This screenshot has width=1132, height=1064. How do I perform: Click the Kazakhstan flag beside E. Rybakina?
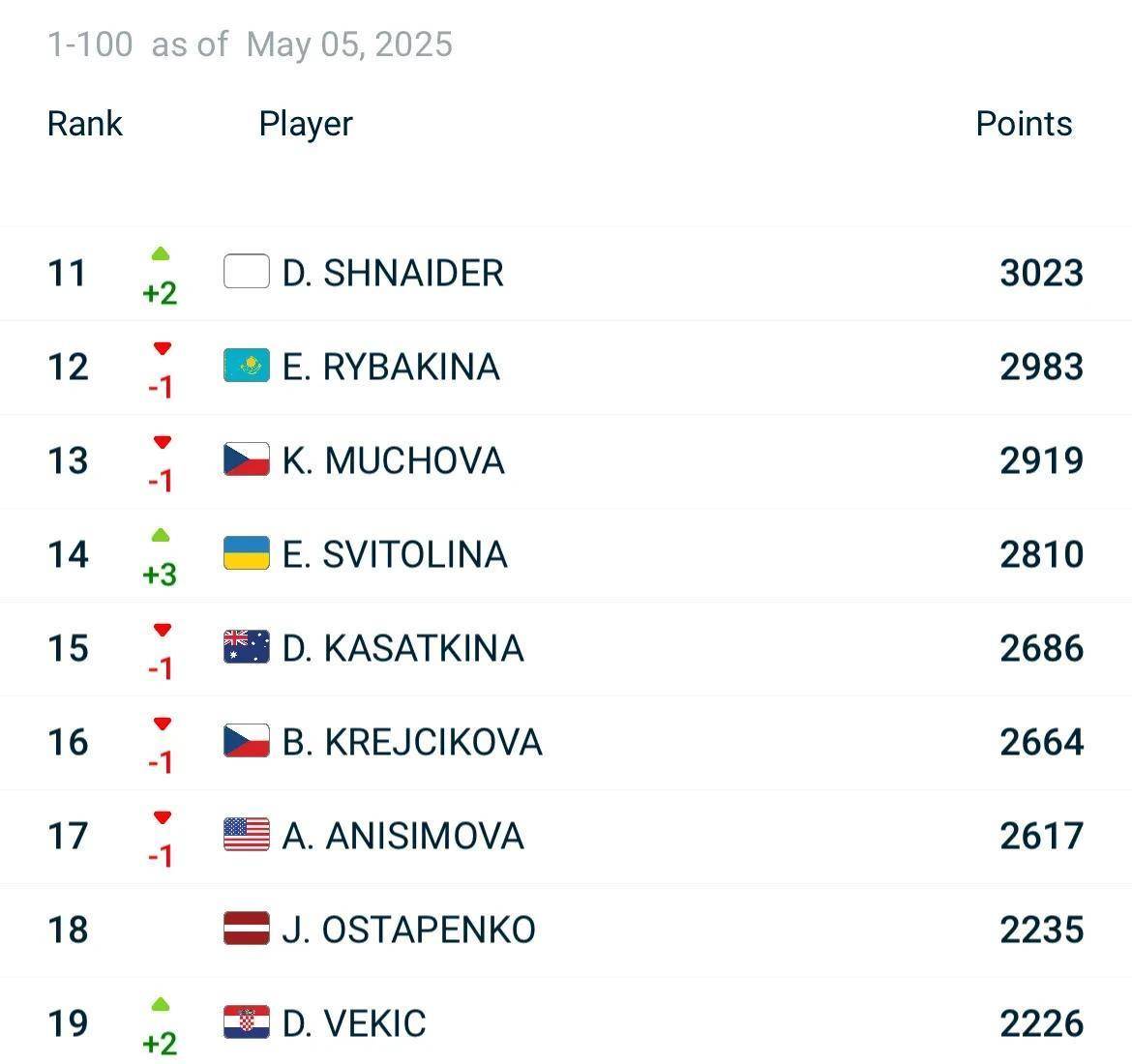point(246,366)
